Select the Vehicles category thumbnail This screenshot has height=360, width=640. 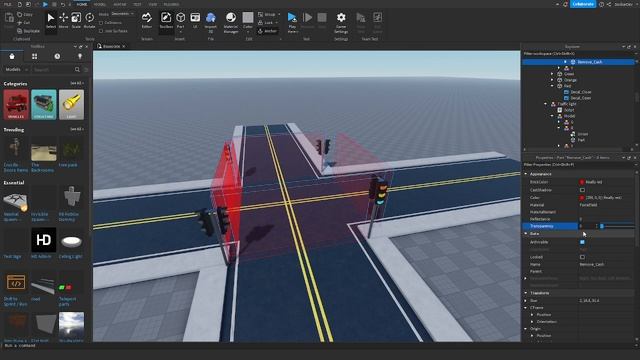pyautogui.click(x=16, y=104)
